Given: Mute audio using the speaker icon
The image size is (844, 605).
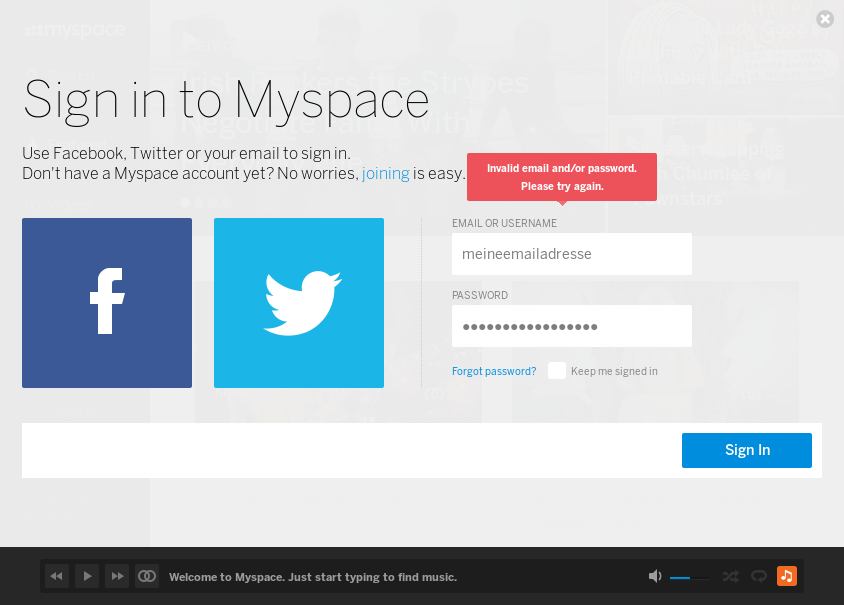Looking at the screenshot, I should (655, 576).
